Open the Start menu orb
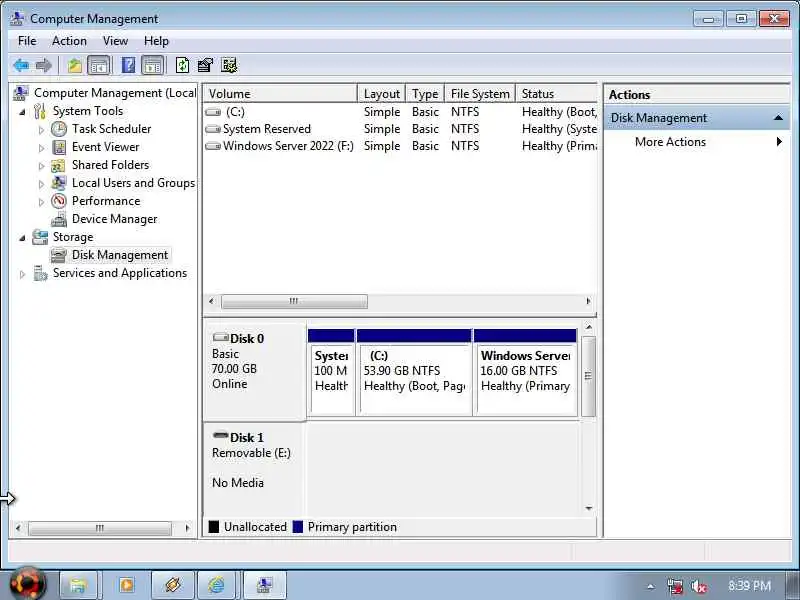The height and width of the screenshot is (600, 800). point(28,584)
